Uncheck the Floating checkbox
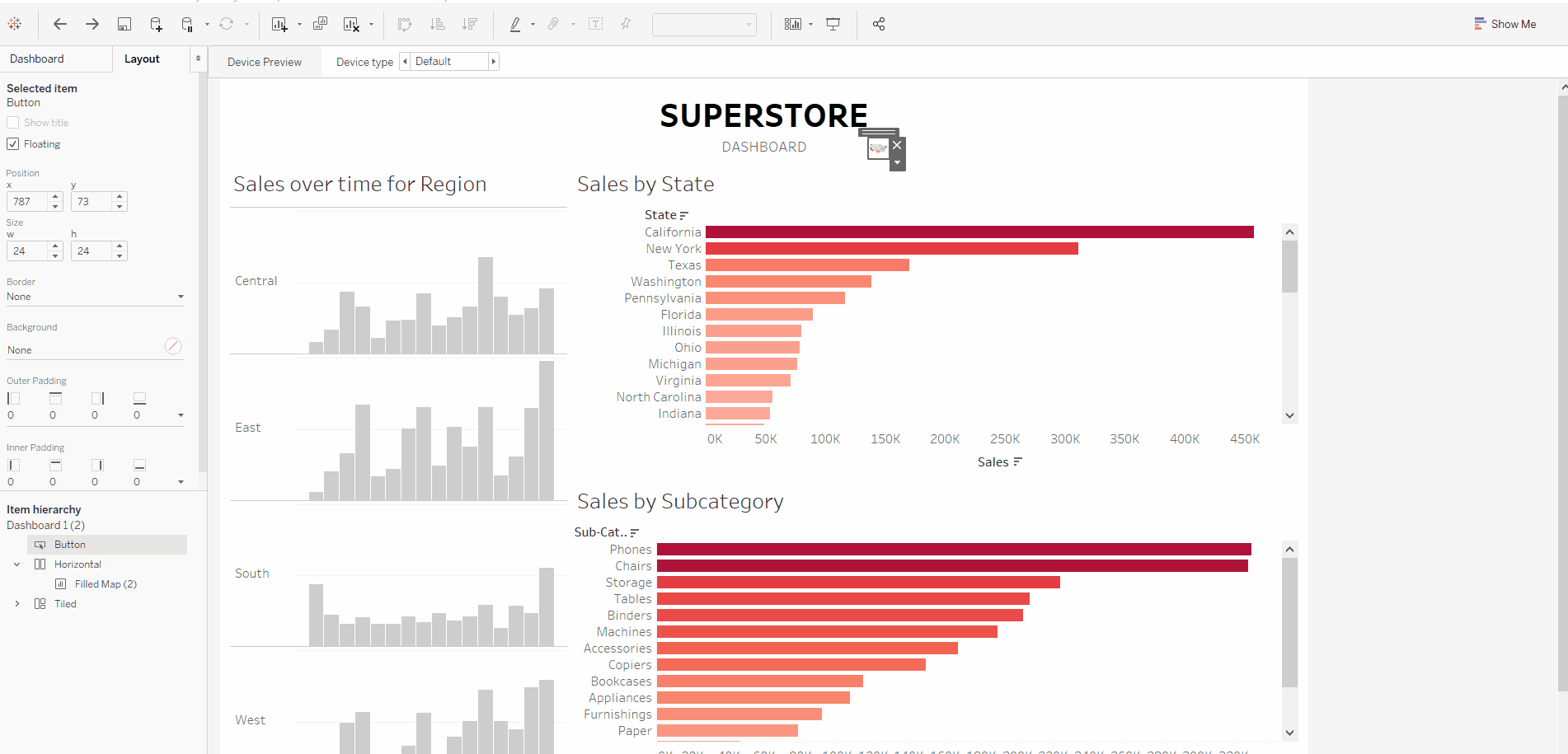 coord(13,144)
